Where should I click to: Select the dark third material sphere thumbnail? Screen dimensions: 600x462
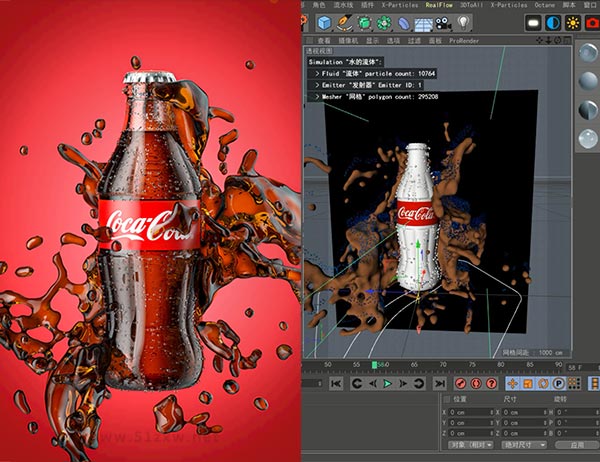click(588, 110)
